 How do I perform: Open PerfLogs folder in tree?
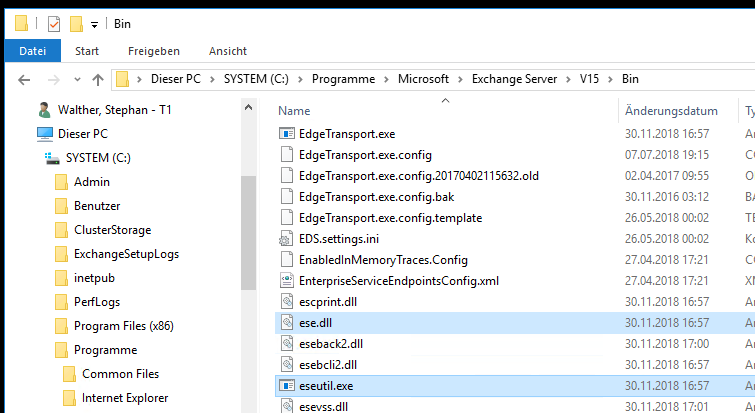[97, 302]
